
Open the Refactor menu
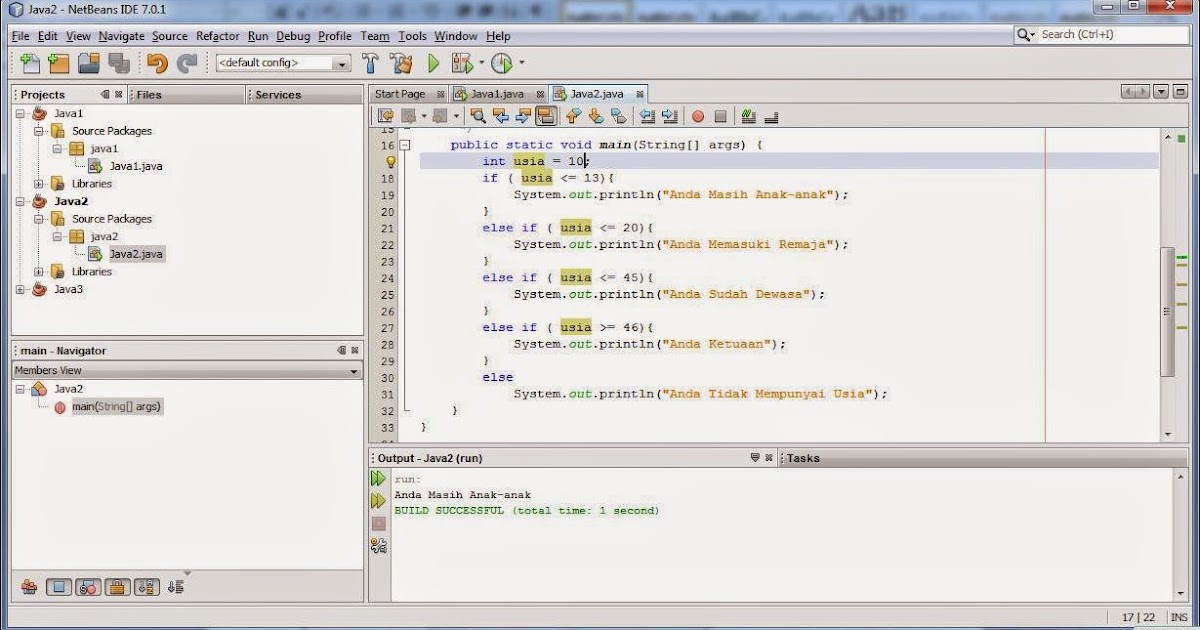pos(217,36)
